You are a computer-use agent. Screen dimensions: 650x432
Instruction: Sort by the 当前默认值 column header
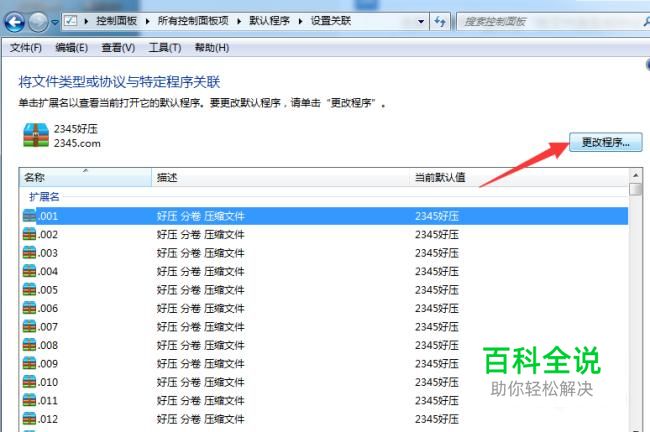pyautogui.click(x=518, y=177)
